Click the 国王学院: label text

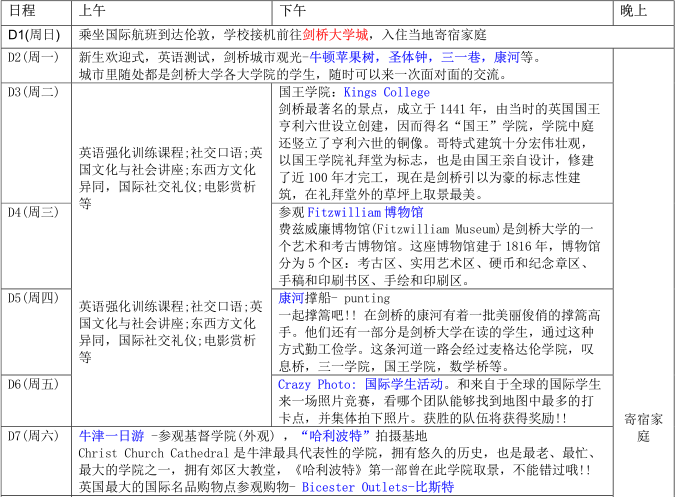pyautogui.click(x=309, y=92)
